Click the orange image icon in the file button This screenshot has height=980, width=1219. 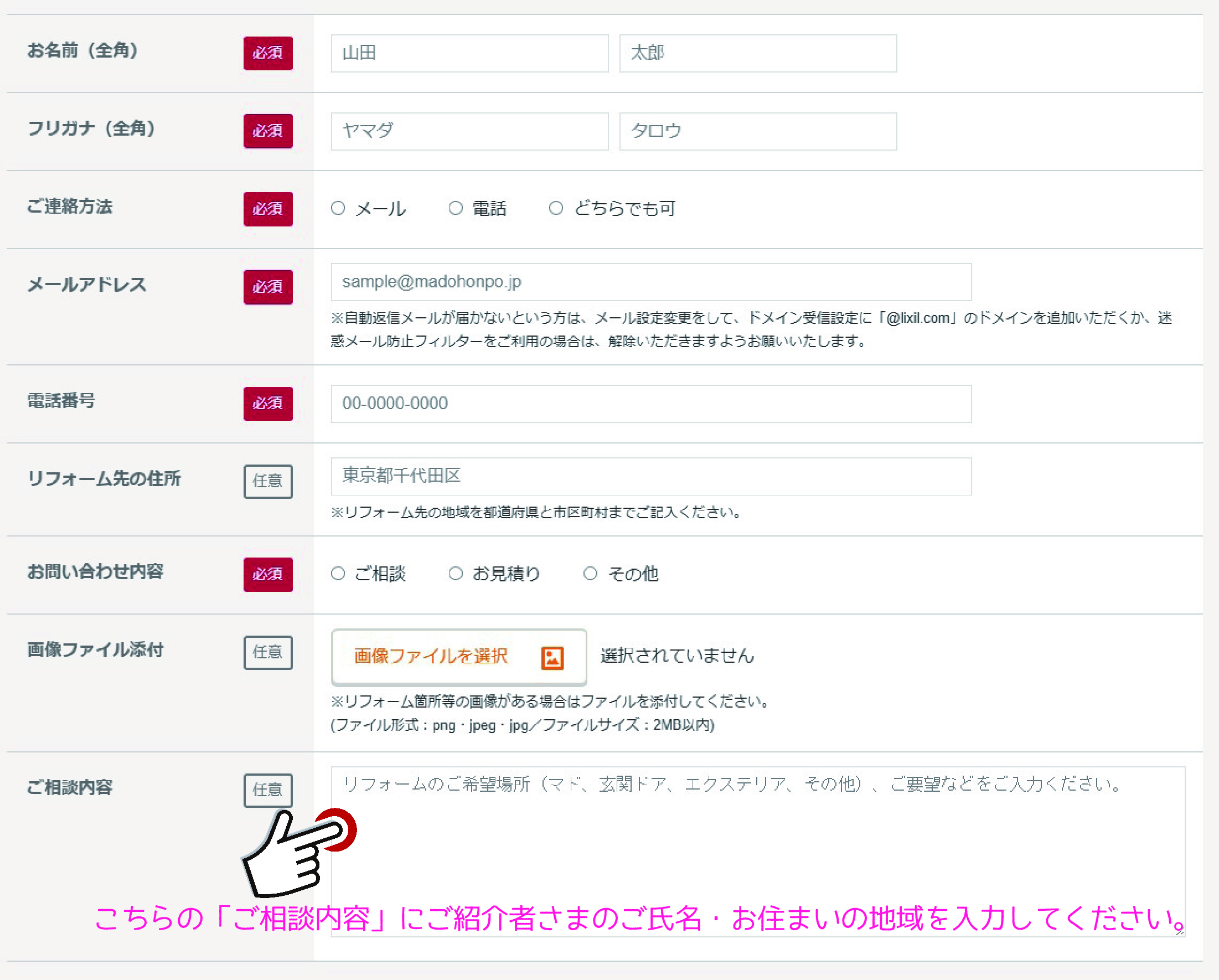pos(552,658)
